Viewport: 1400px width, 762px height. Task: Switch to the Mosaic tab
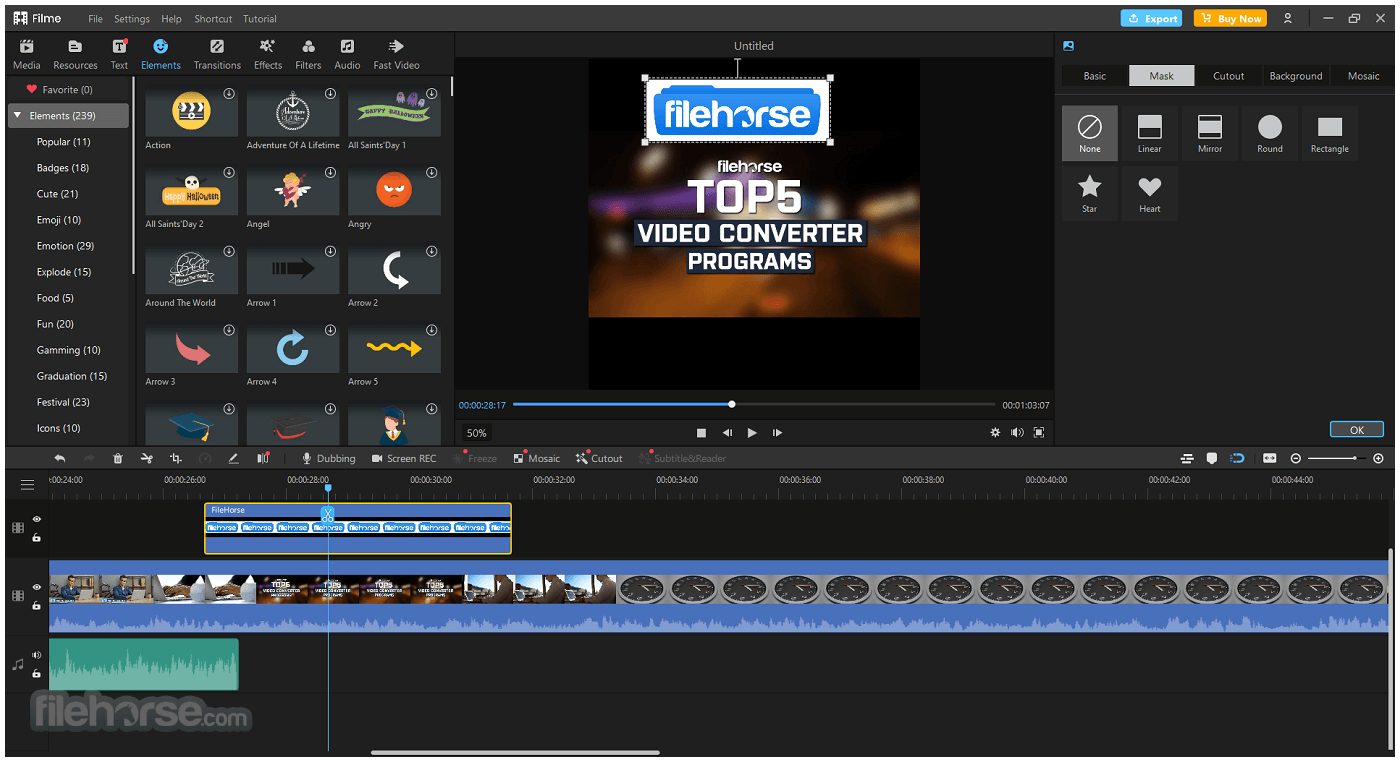(1363, 76)
